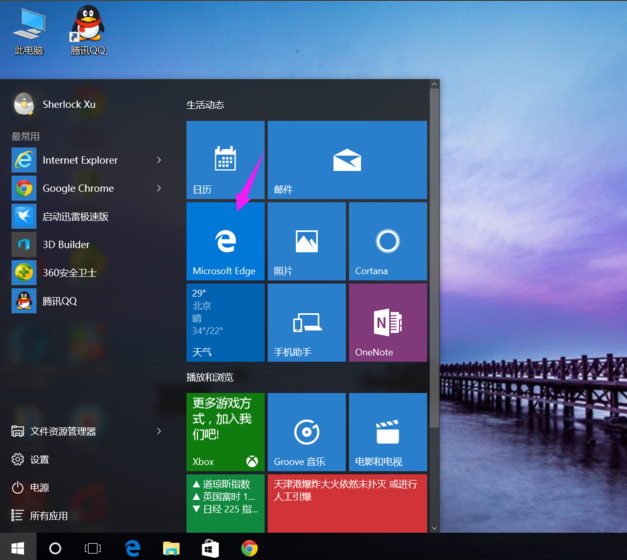This screenshot has width=627, height=560.
Task: Expand Google Chrome jump list arrow
Action: click(159, 188)
